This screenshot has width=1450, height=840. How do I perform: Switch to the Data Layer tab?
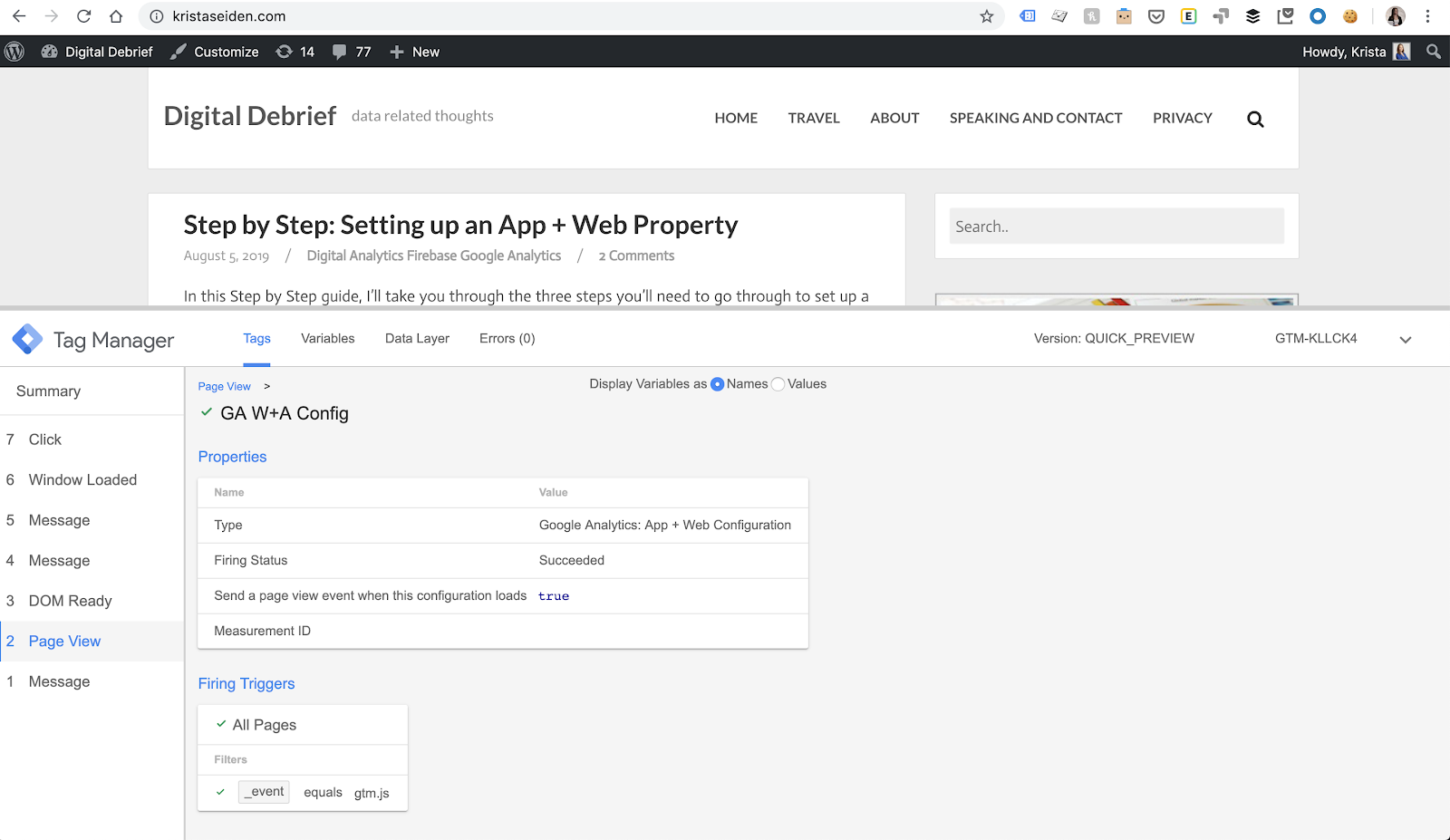tap(417, 339)
